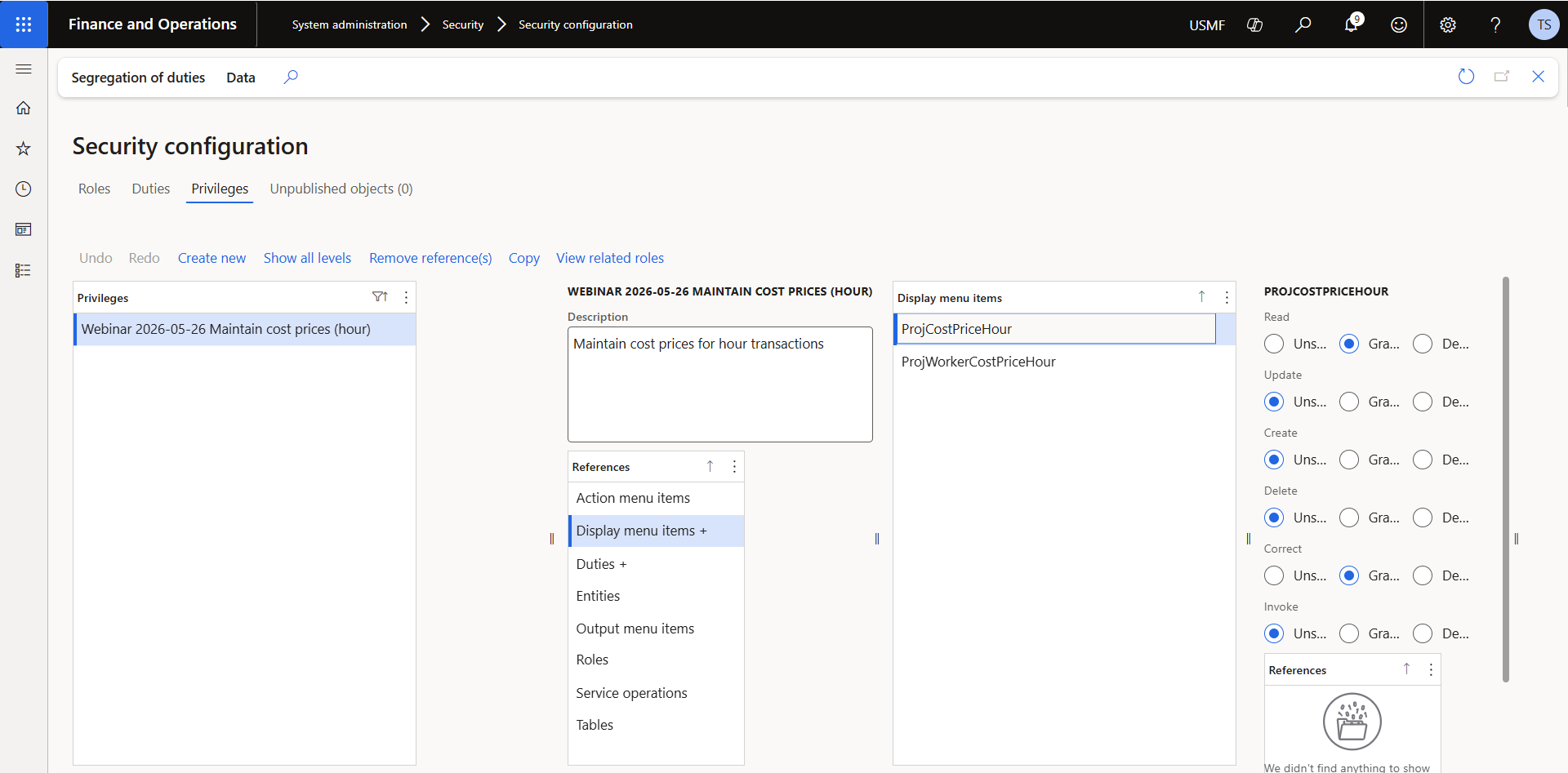Select Create Deny radio button
1568x773 pixels.
pyautogui.click(x=1423, y=460)
